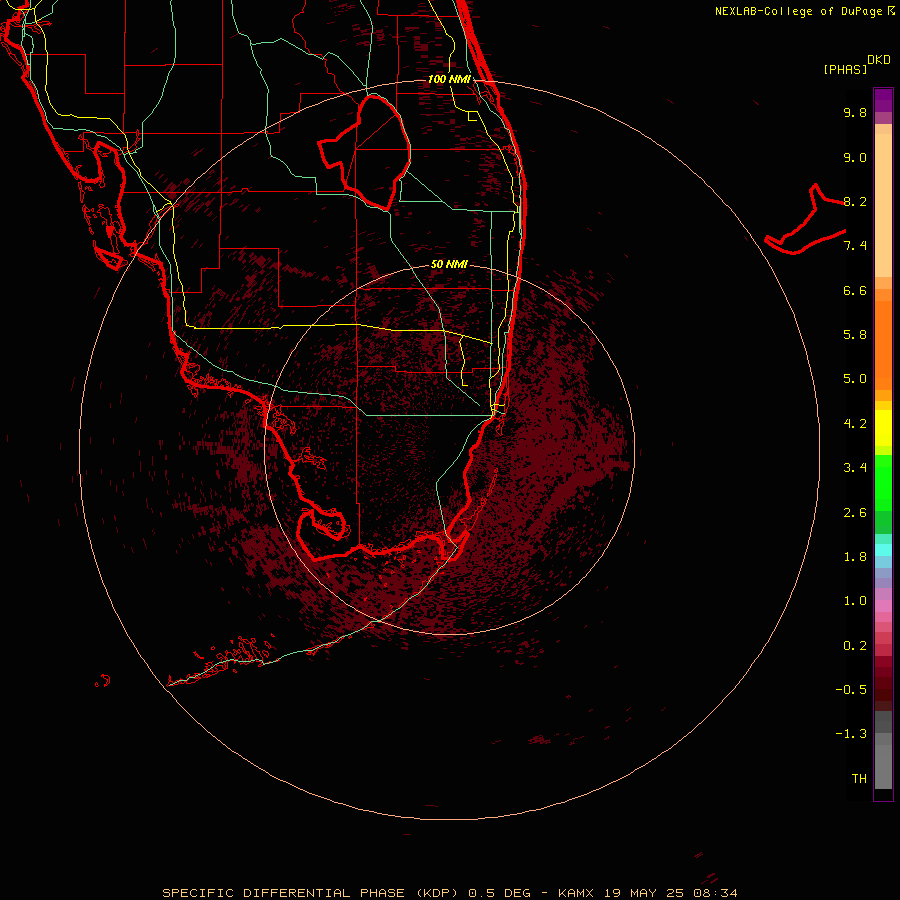900x900 pixels.
Task: Click the bright green segment of color bar
Action: click(x=883, y=482)
